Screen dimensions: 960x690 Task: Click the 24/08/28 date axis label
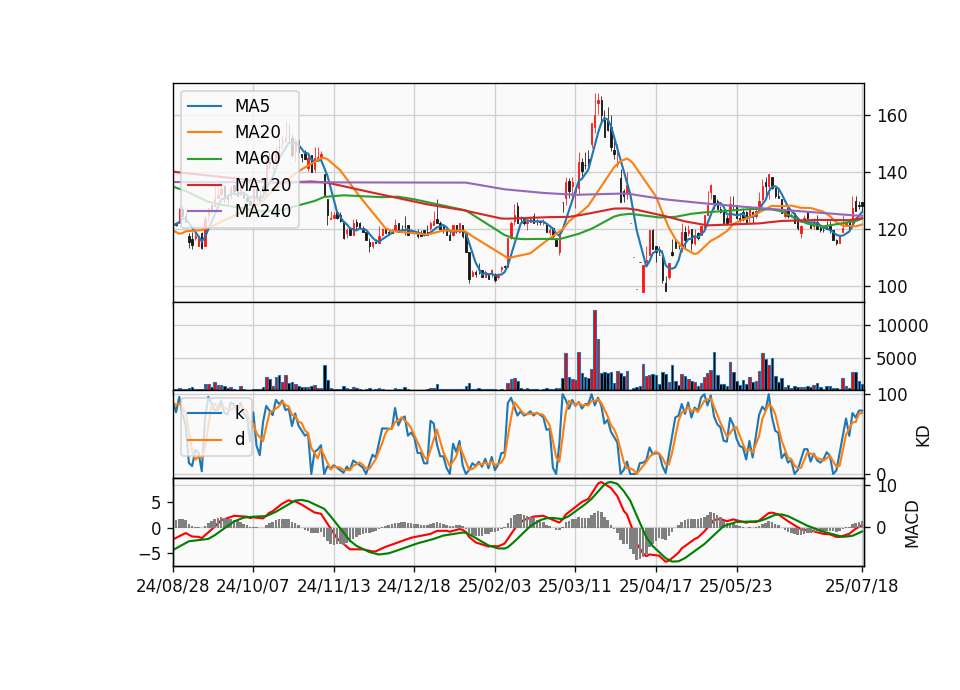coord(173,587)
